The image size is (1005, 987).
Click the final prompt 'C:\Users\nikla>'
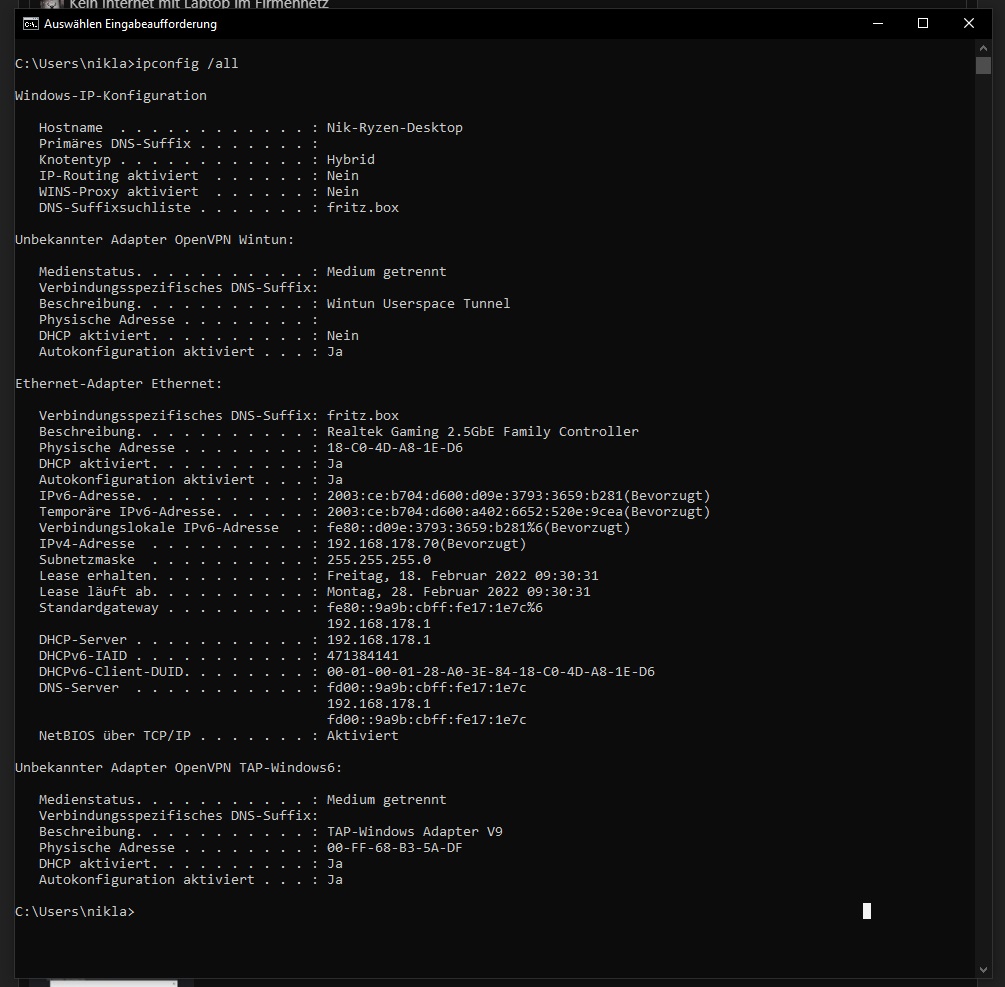[75, 912]
